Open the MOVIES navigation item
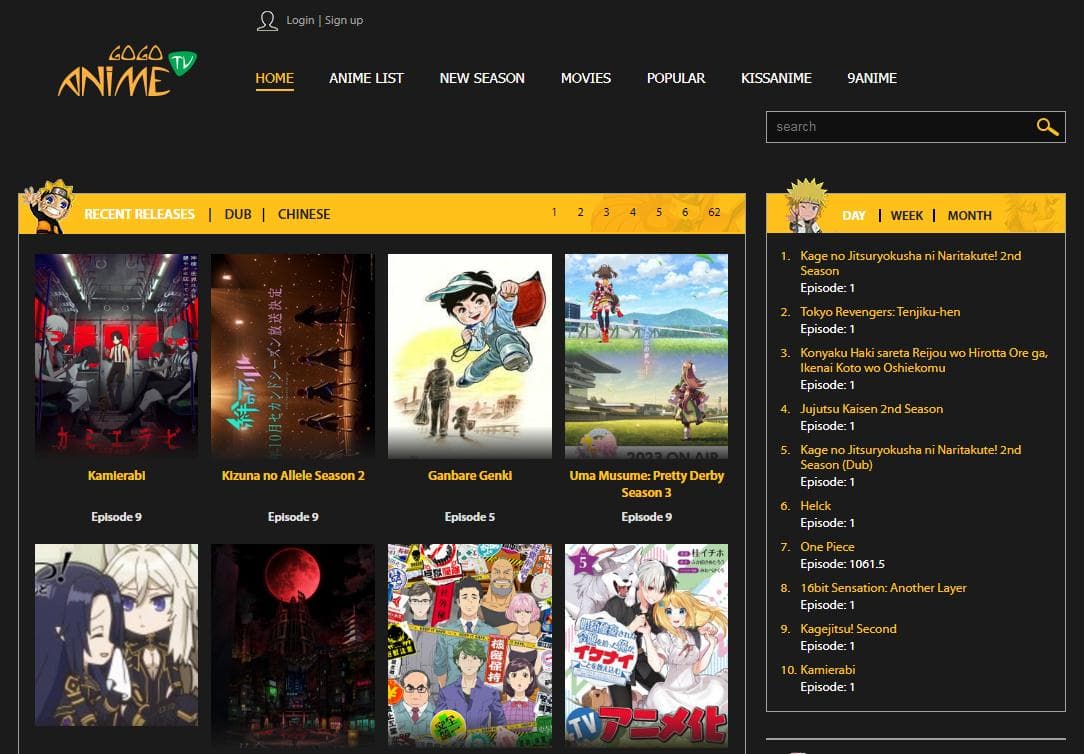The image size is (1084, 754). click(585, 78)
